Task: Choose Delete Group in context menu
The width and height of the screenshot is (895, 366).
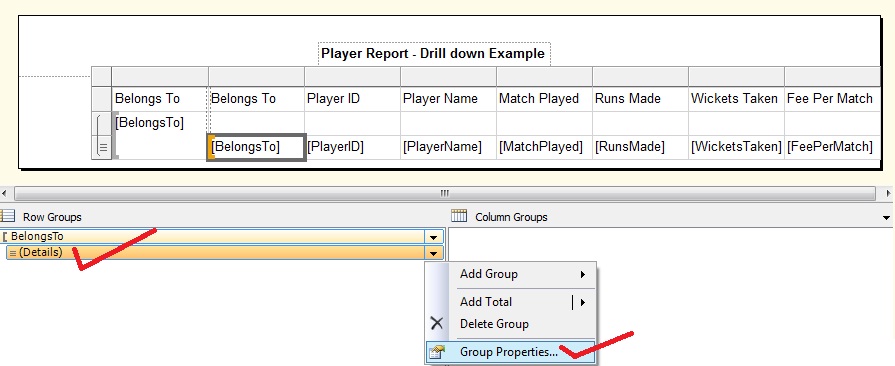Action: [x=494, y=324]
